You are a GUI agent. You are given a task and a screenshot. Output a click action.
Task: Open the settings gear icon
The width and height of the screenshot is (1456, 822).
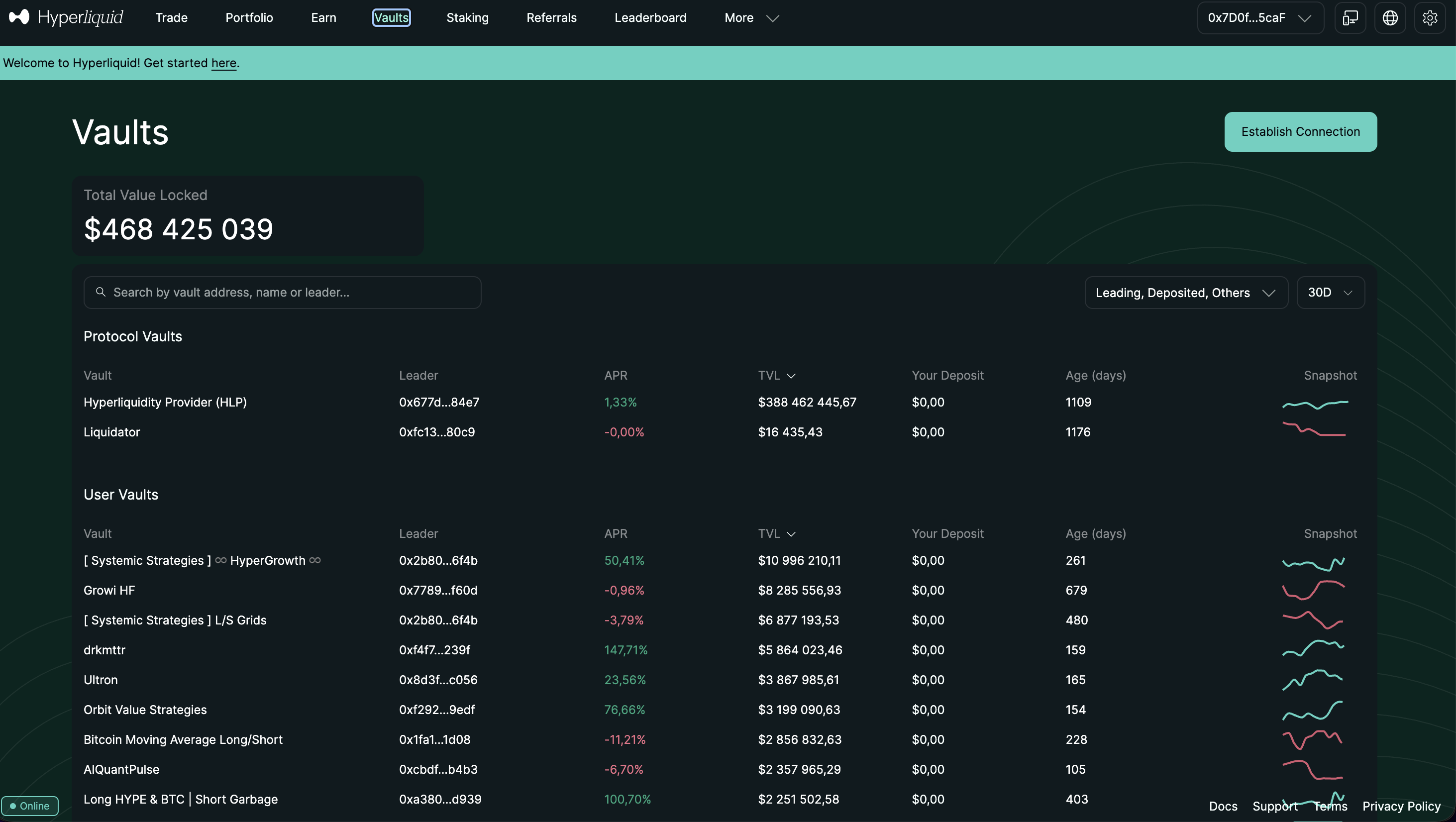[x=1430, y=18]
